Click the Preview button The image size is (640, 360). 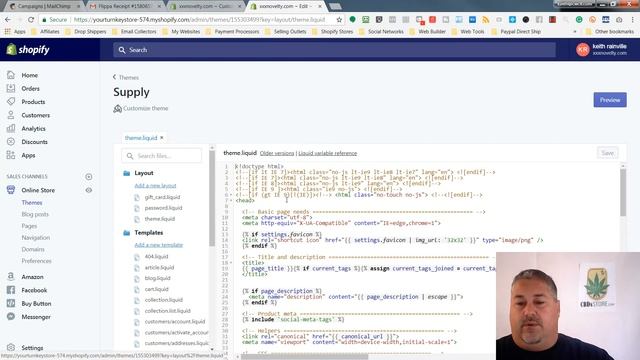coord(610,100)
